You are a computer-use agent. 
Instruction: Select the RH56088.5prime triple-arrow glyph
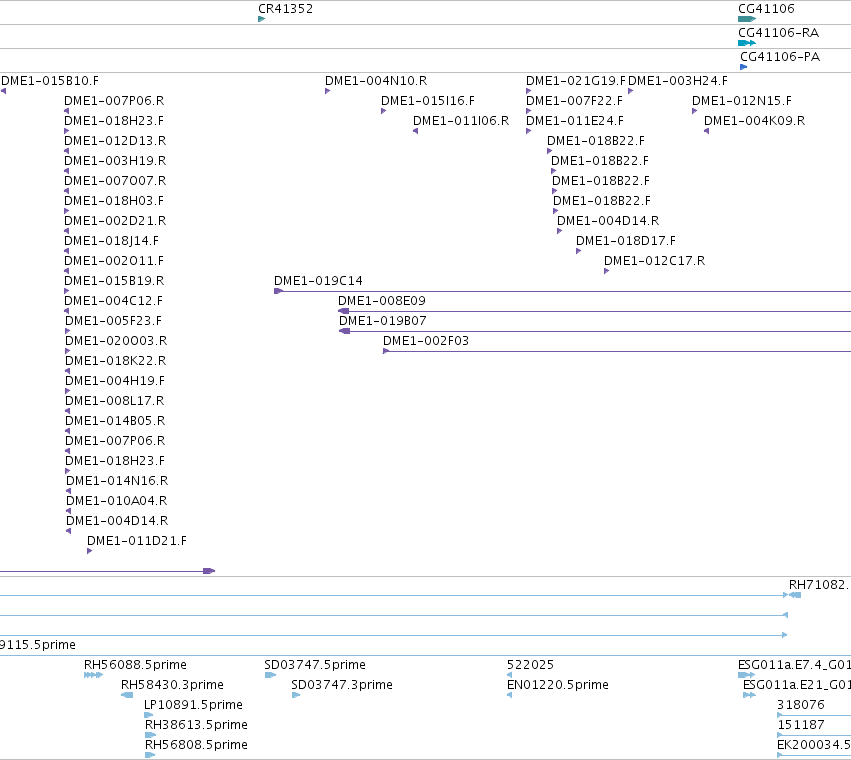click(x=93, y=675)
